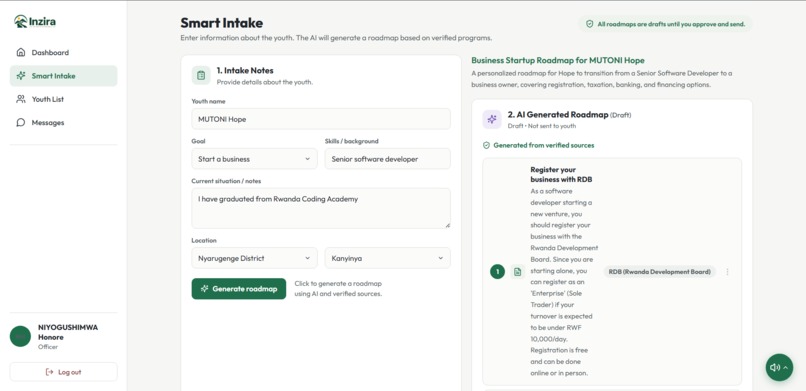Click the step 1 number badge

497,272
